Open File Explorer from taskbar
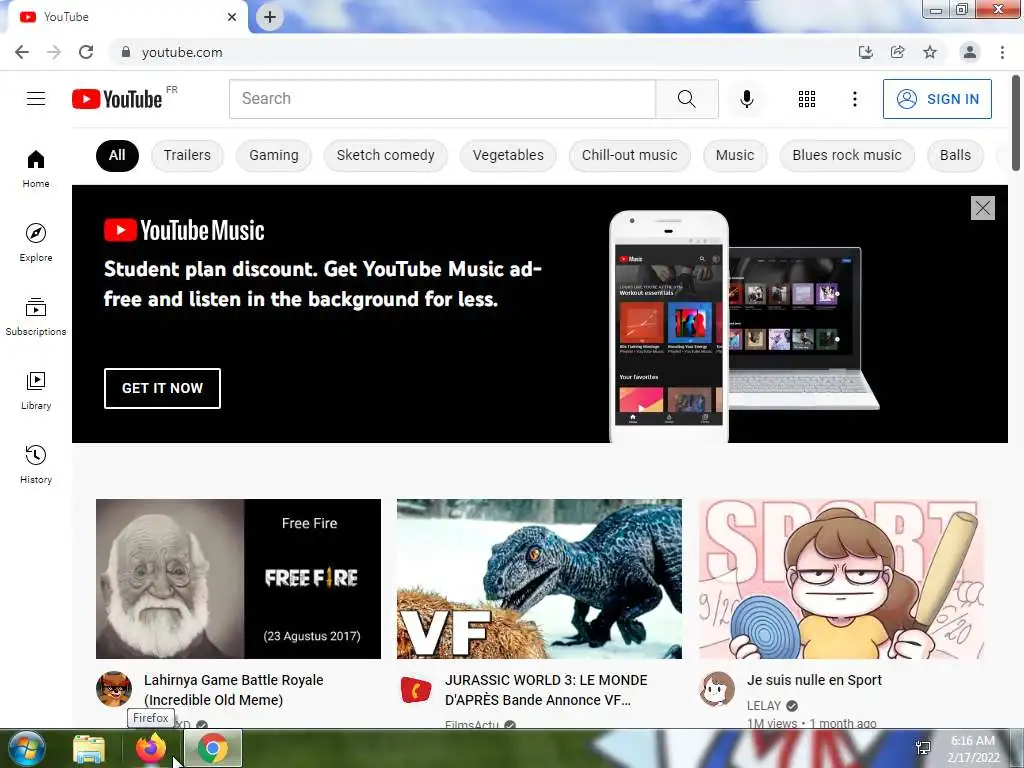The image size is (1024, 768). click(x=89, y=748)
